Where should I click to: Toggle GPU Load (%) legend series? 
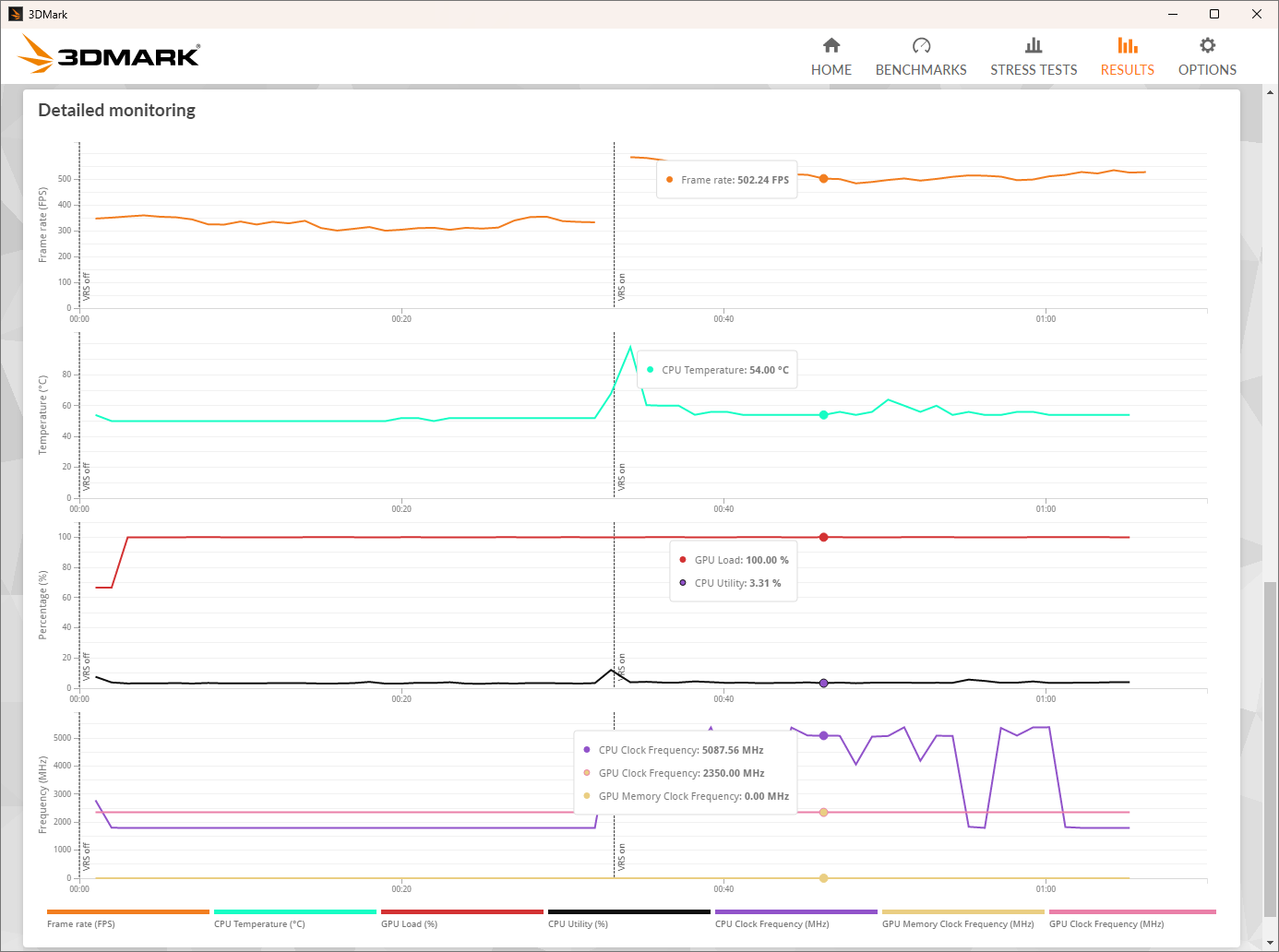point(409,923)
